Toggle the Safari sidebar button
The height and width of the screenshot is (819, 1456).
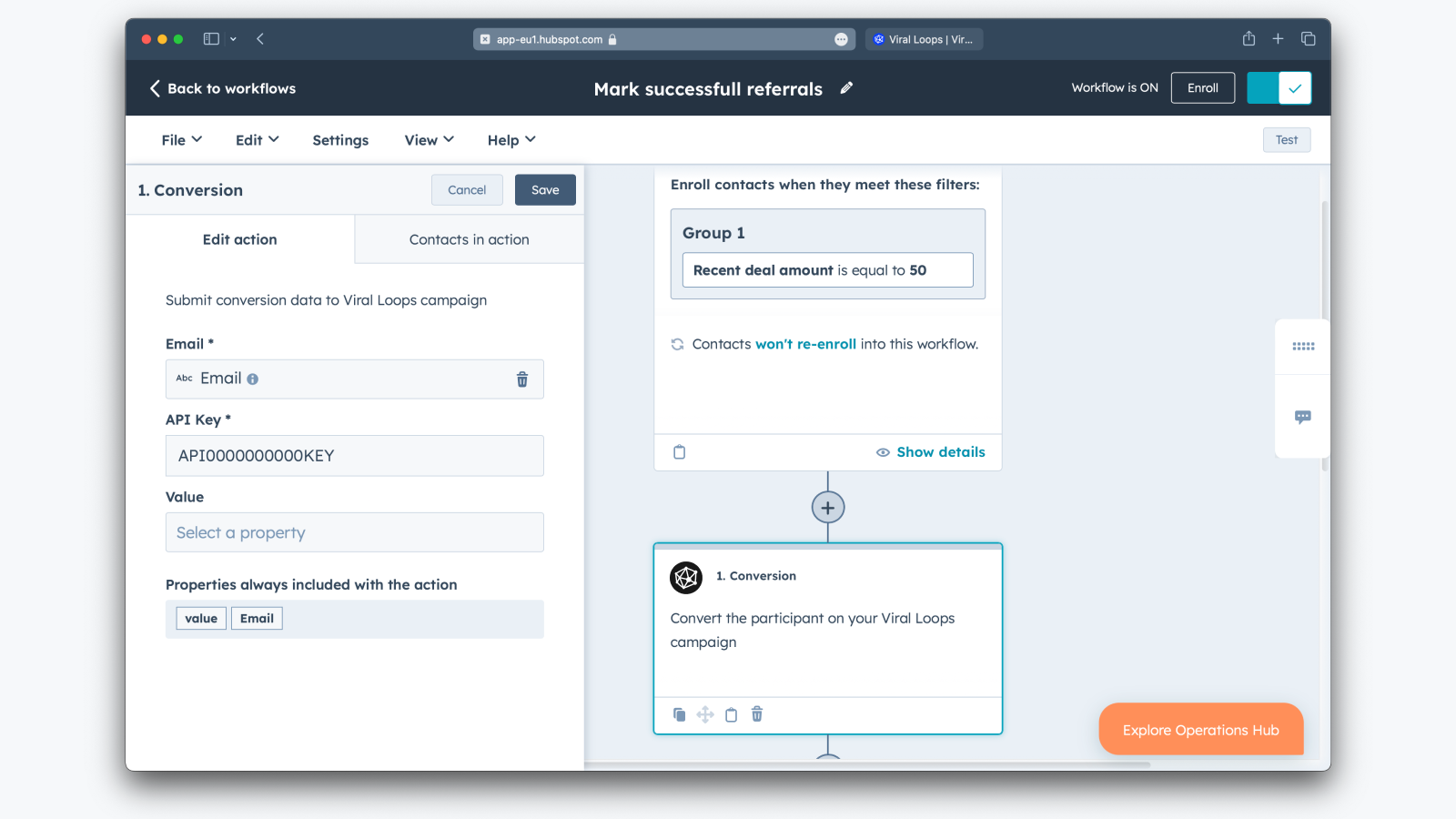pyautogui.click(x=210, y=38)
